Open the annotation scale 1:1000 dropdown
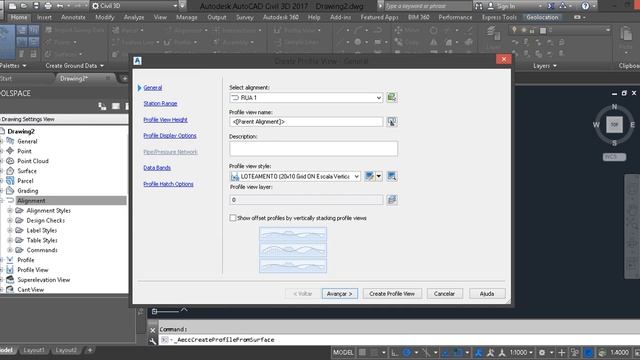Viewport: 640px width, 360px height. pos(521,352)
